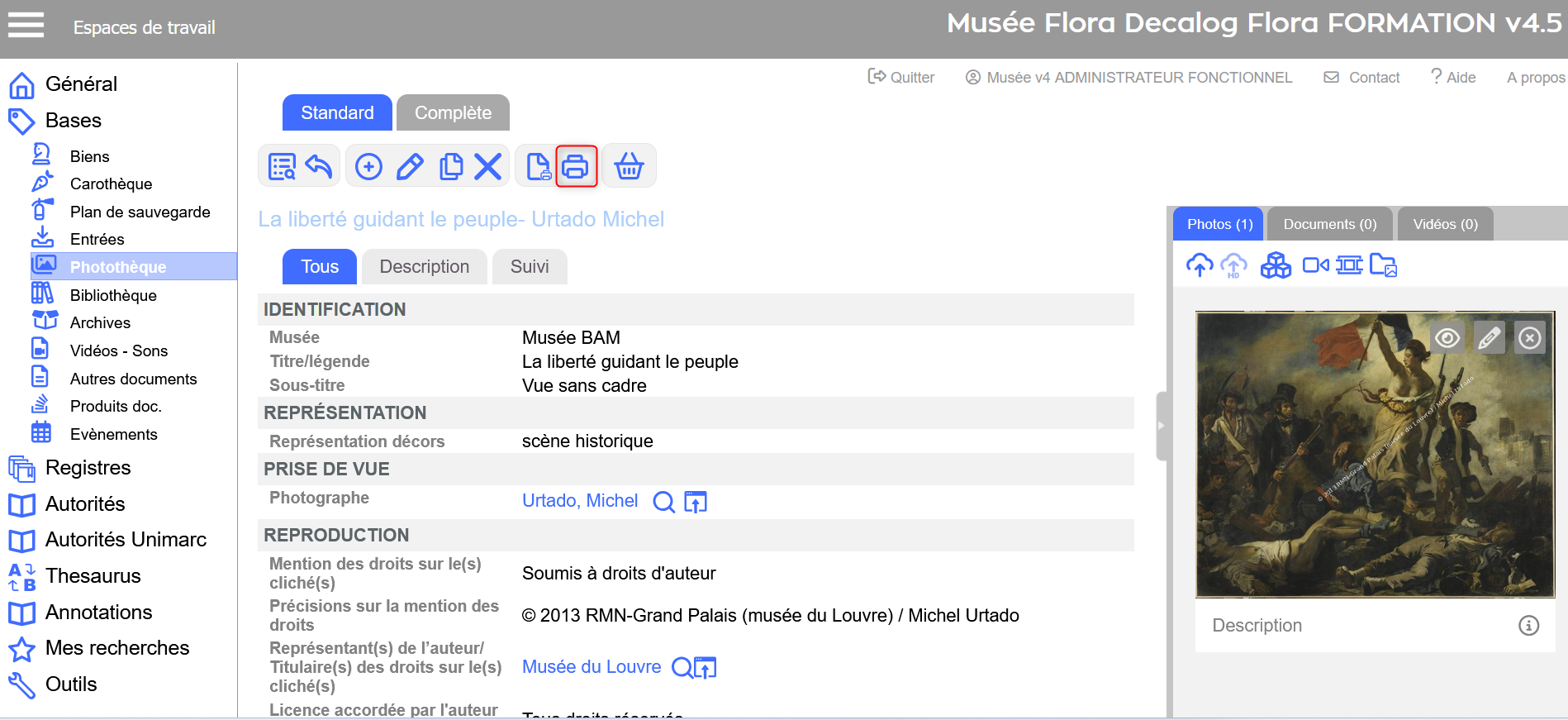Image resolution: width=1568 pixels, height=720 pixels.
Task: Create new record with plus icon
Action: (368, 166)
